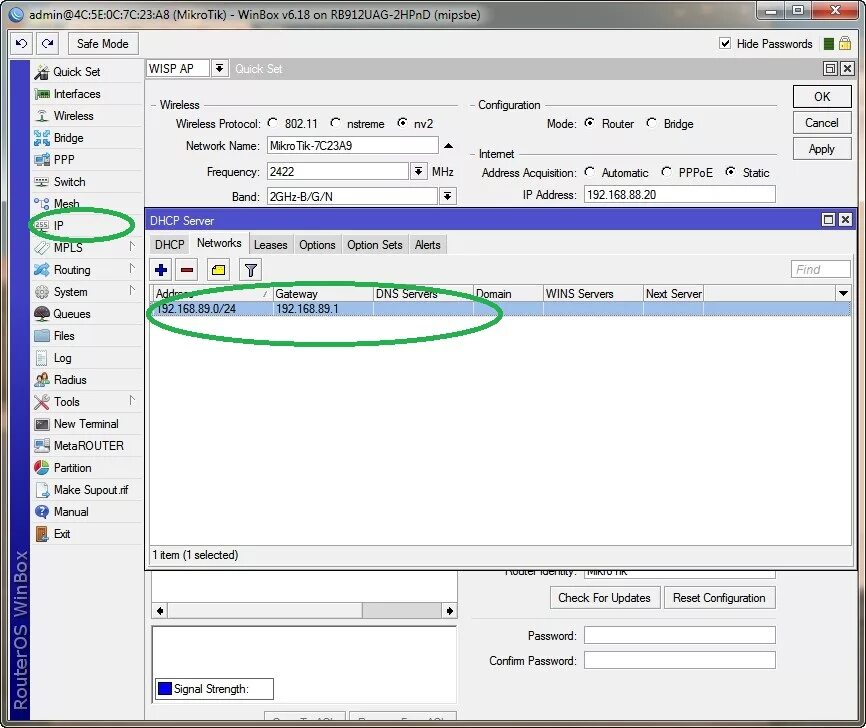Viewport: 866px width, 728px height.
Task: Open the Radius sidebar item
Action: [x=86, y=380]
